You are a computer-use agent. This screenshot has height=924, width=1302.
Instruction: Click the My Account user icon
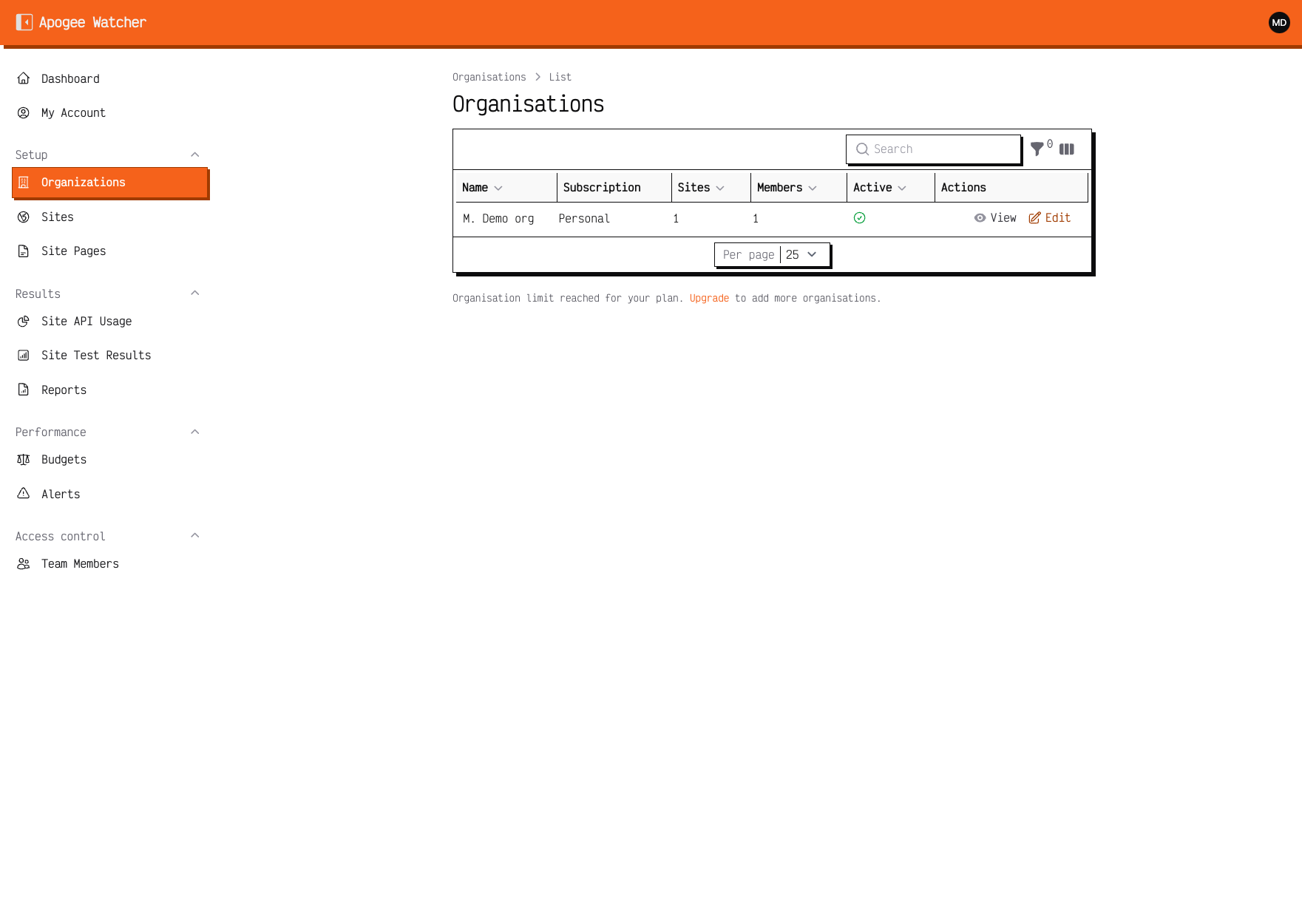click(24, 112)
